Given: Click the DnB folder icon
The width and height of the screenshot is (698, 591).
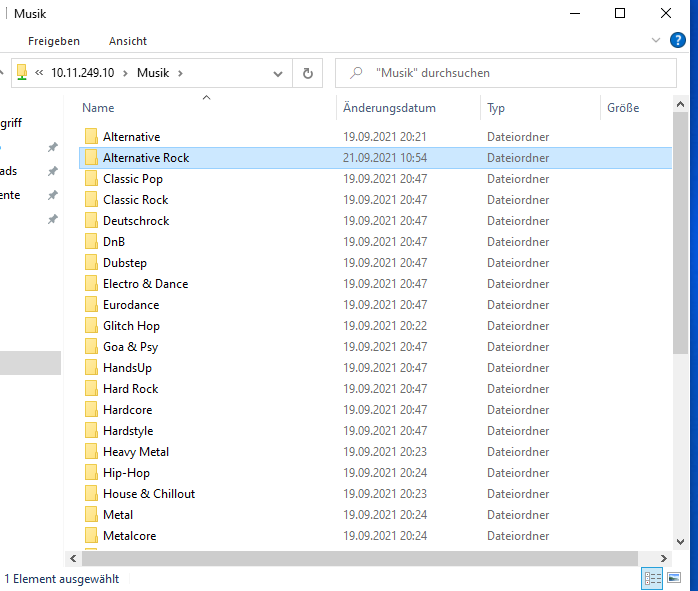Looking at the screenshot, I should [x=91, y=242].
